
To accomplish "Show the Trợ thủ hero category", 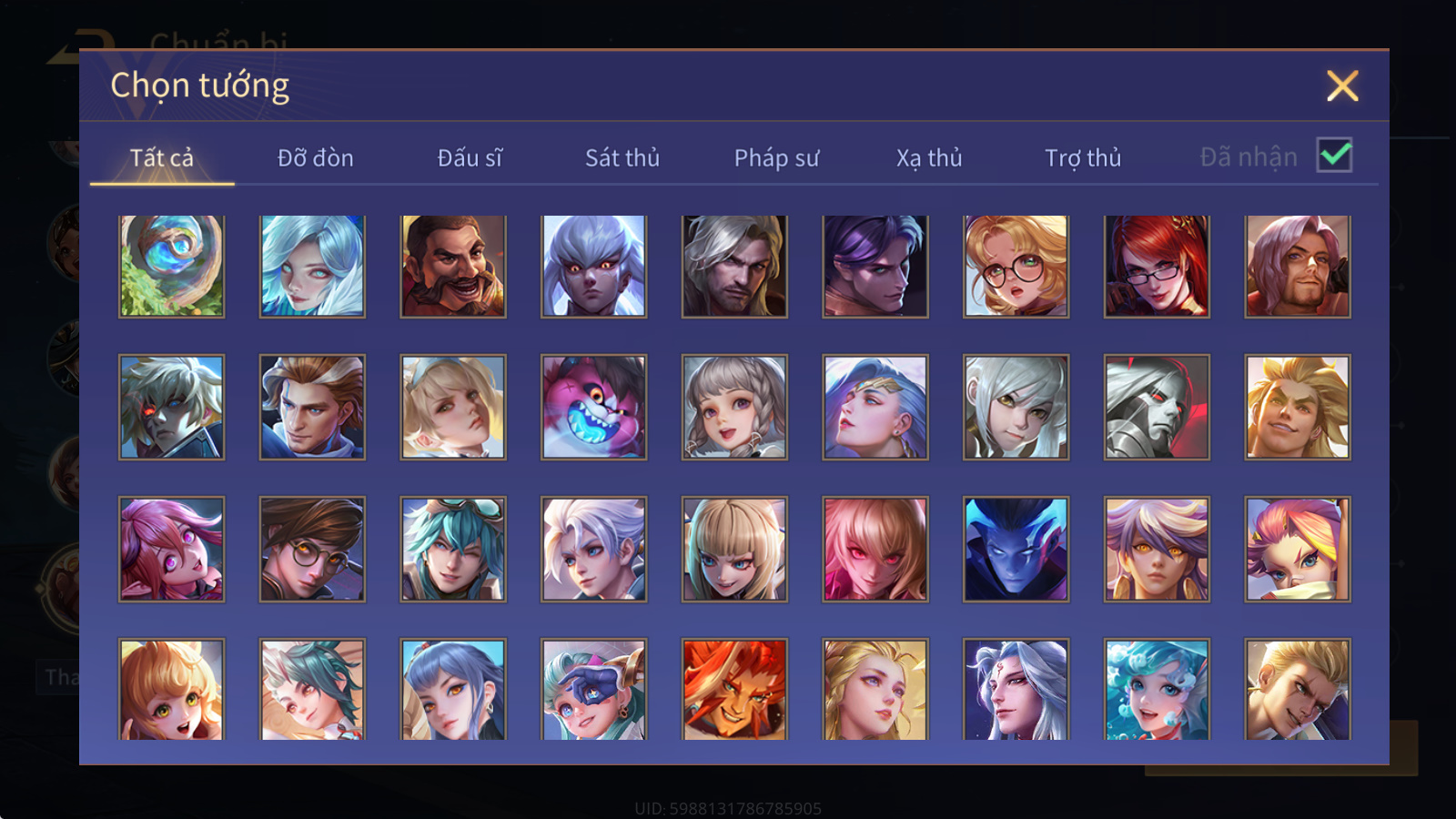I will point(1083,157).
